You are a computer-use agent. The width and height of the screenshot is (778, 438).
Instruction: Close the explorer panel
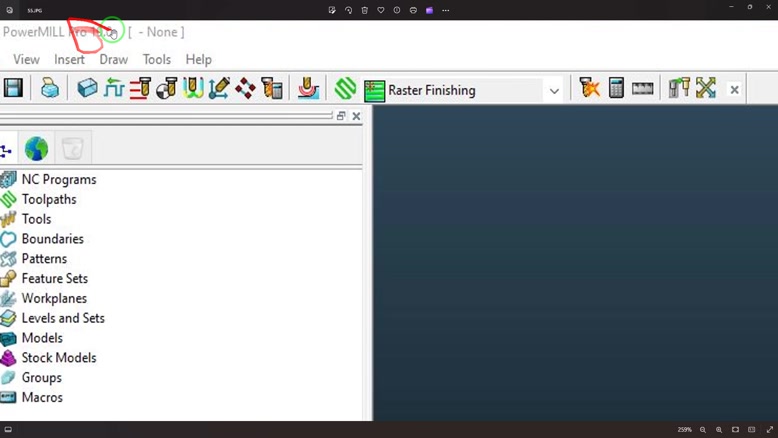point(356,116)
